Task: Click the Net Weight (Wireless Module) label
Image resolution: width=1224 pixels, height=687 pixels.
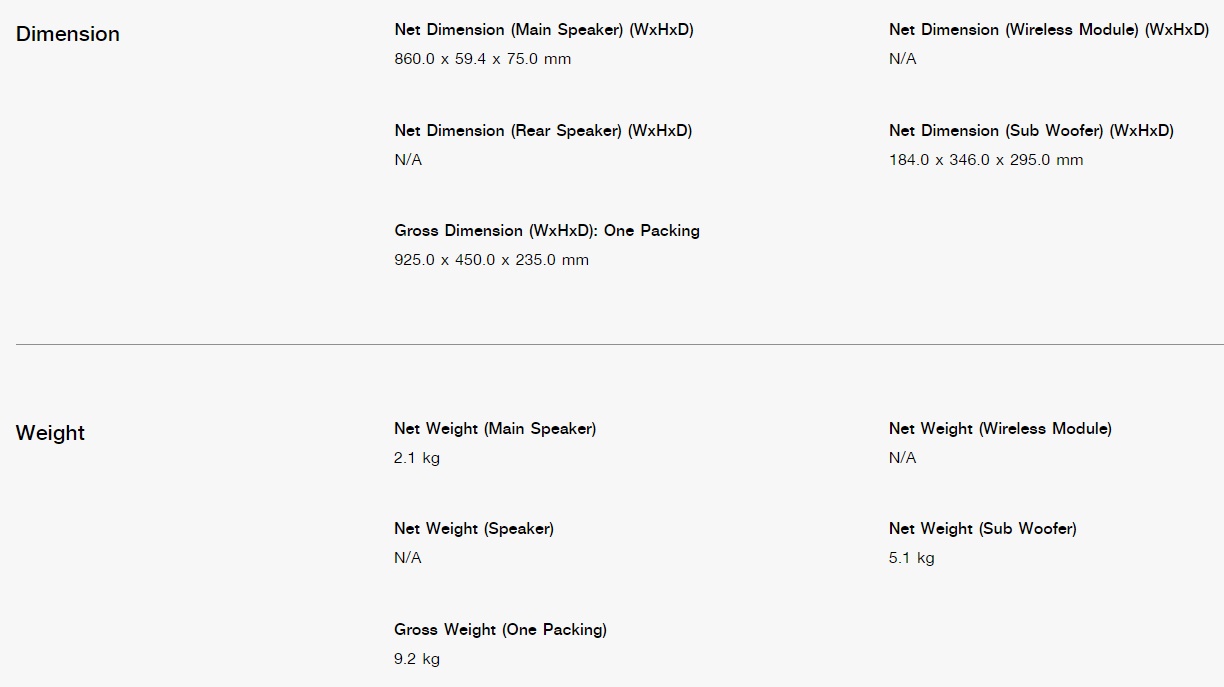Action: pyautogui.click(x=1000, y=429)
